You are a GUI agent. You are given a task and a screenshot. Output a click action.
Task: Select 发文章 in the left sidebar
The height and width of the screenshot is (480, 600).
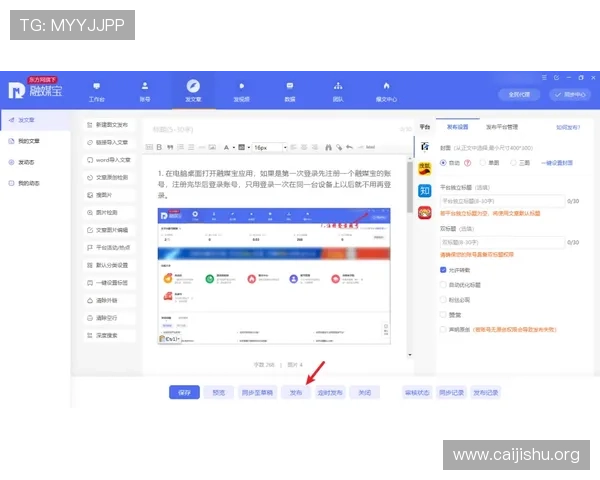35,120
